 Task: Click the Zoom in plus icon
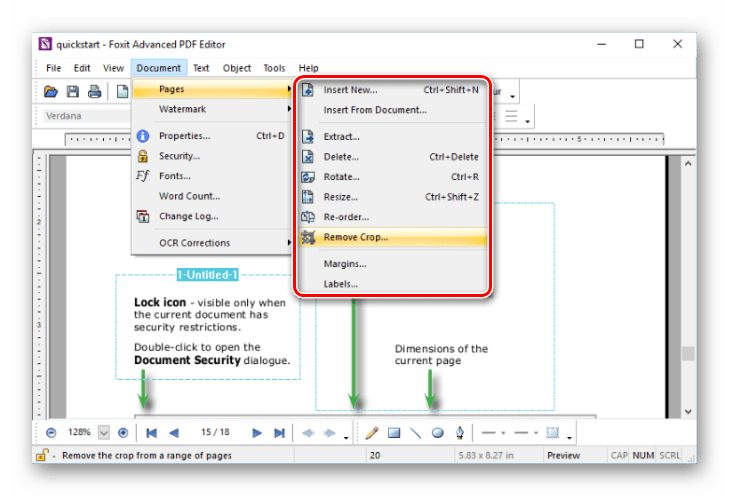123,433
